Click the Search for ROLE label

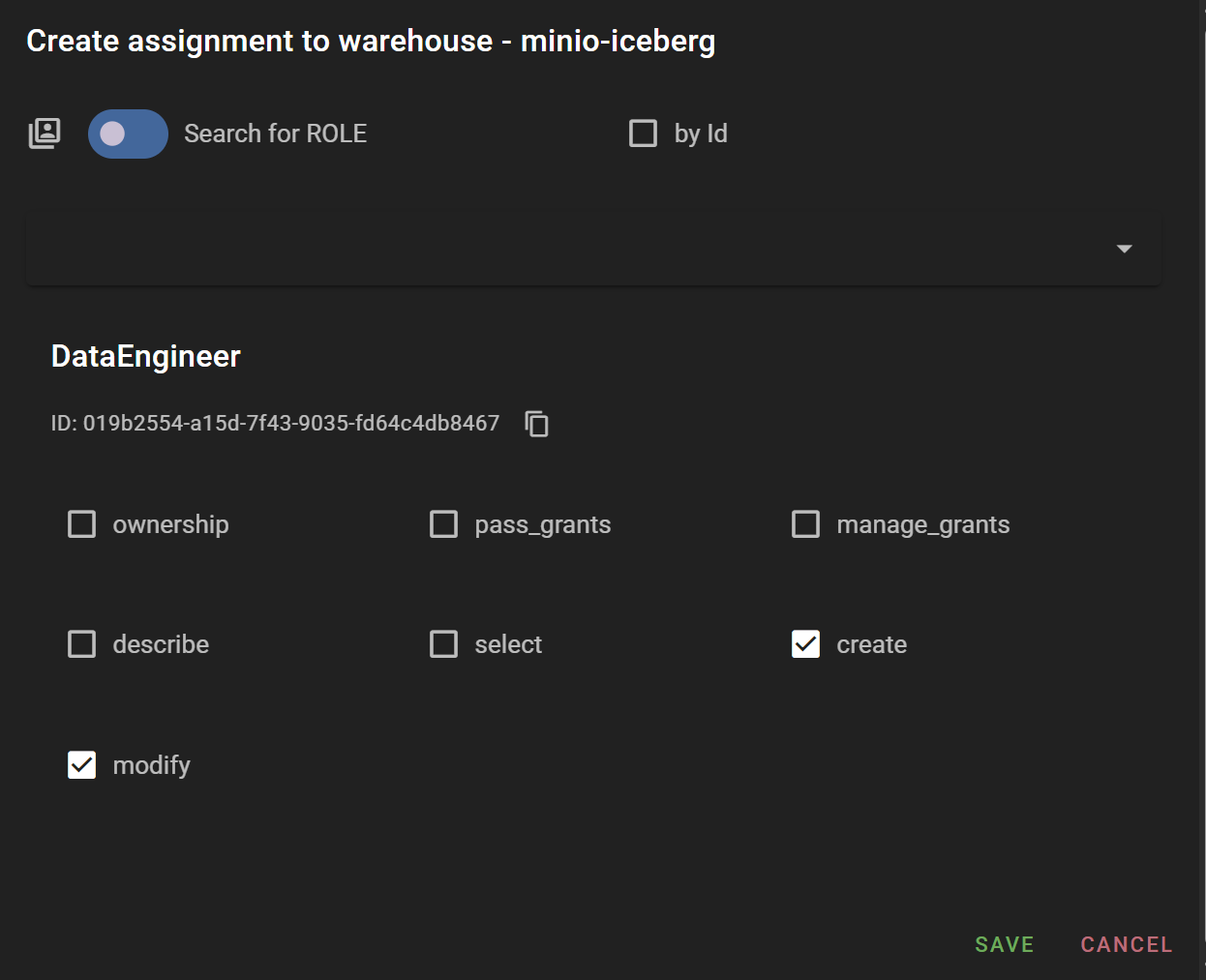(275, 134)
